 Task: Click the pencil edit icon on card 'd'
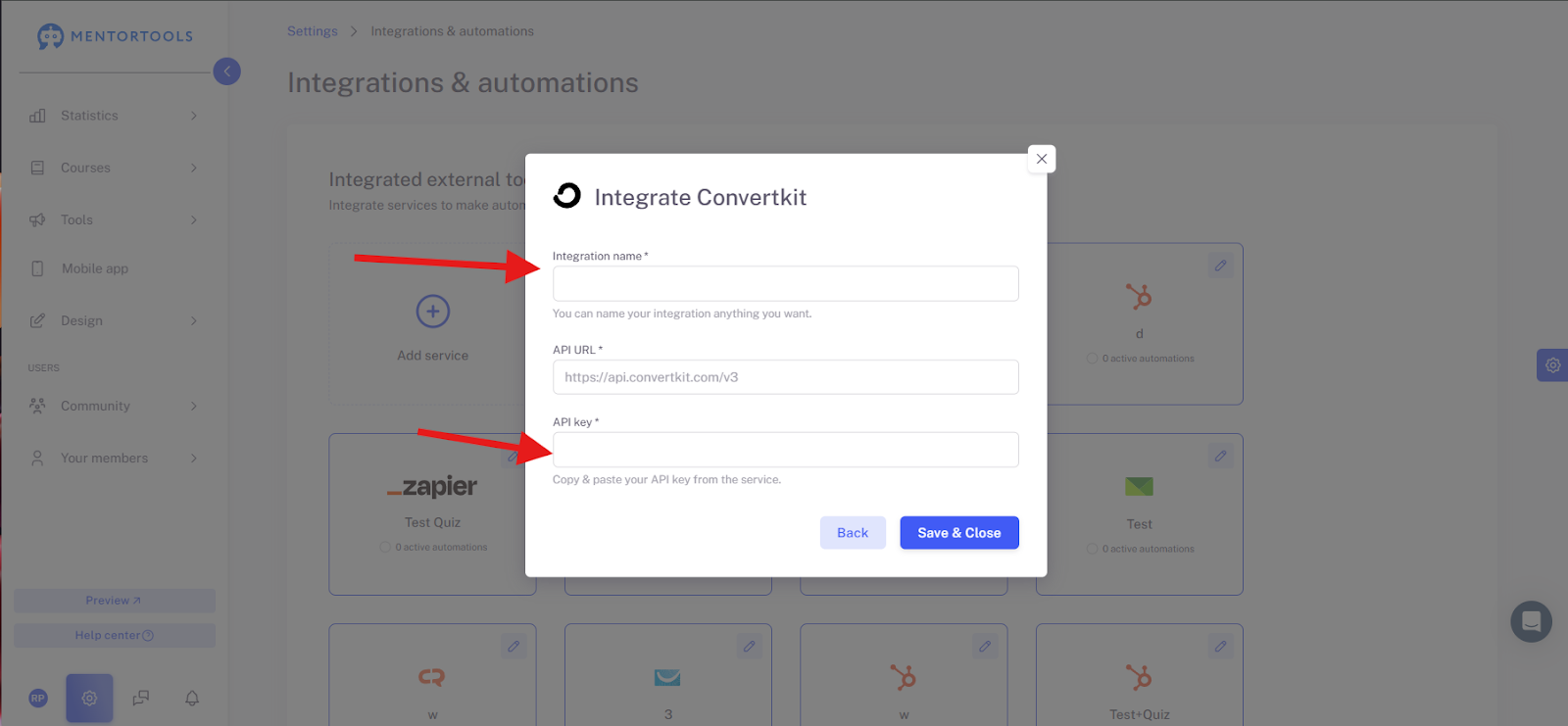(1220, 266)
